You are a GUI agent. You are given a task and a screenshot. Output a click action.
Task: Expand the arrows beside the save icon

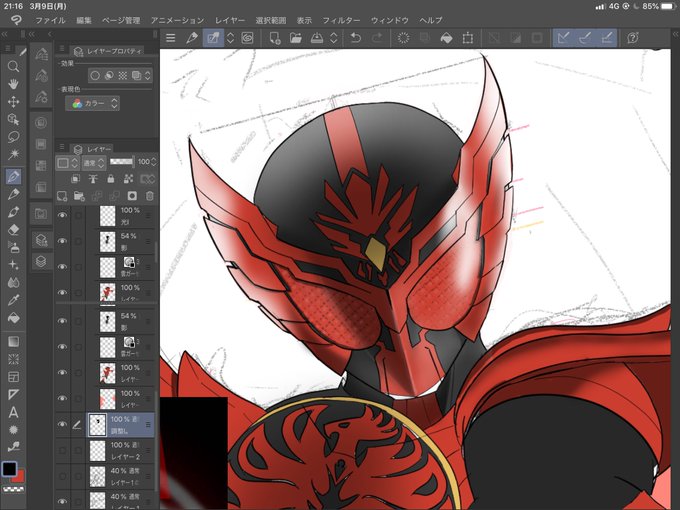tap(333, 38)
